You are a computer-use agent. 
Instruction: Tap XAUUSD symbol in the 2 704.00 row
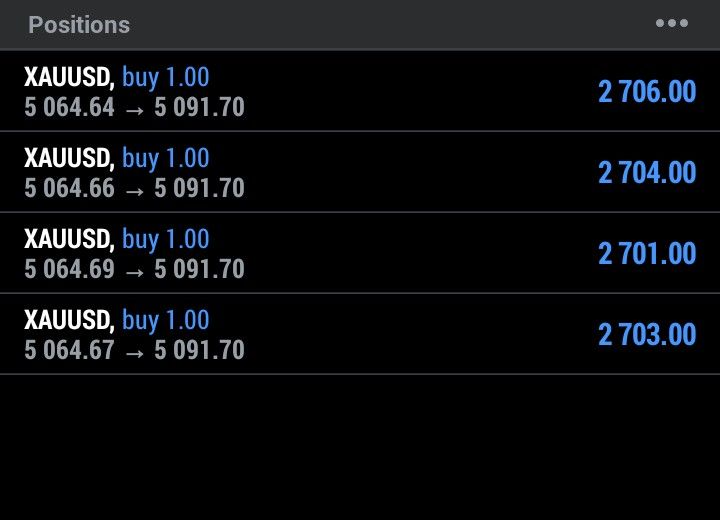point(68,158)
